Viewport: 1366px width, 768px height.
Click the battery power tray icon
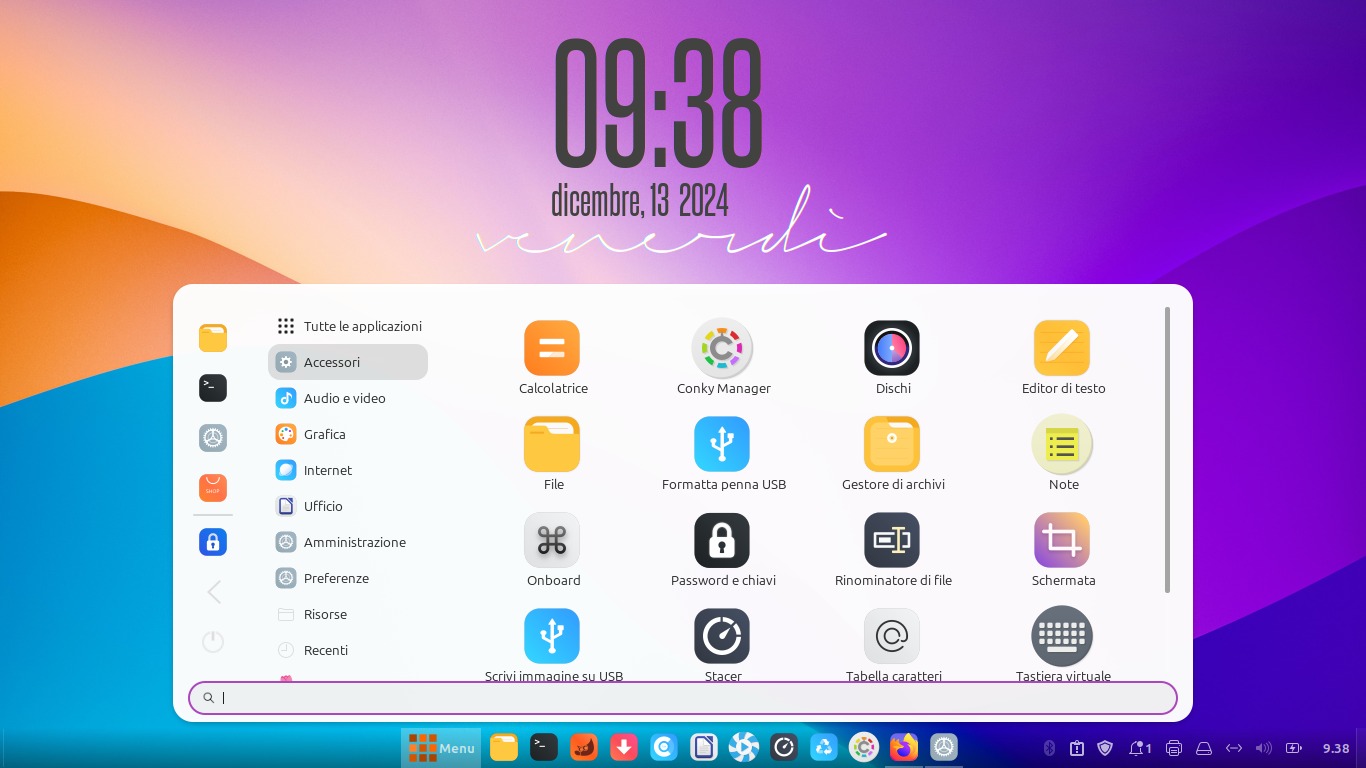[x=1294, y=748]
